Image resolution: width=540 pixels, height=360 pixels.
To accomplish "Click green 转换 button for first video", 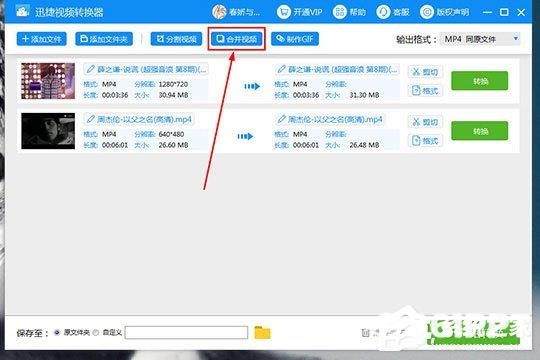I will [x=479, y=81].
